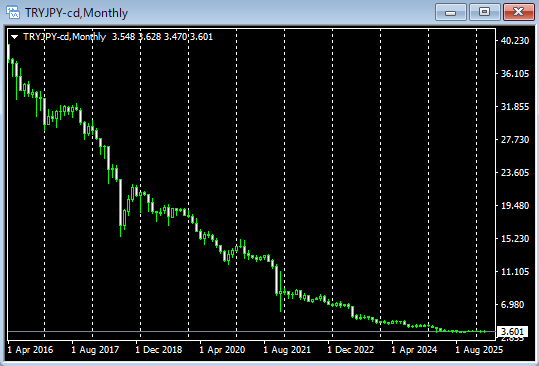This screenshot has height=366, width=539.
Task: Click the 1 Aug 2021 time axis label
Action: click(287, 350)
